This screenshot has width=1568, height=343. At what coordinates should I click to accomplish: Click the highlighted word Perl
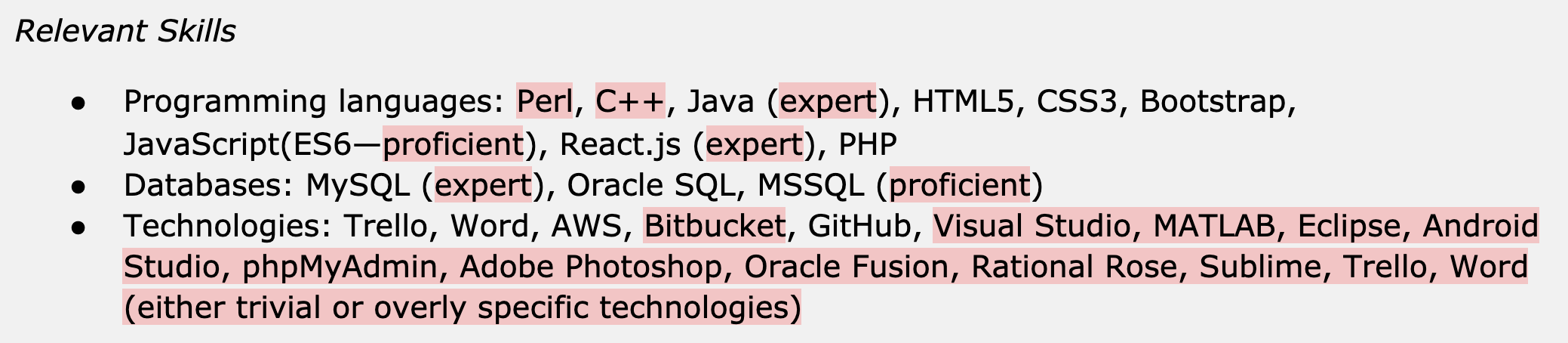tap(544, 100)
